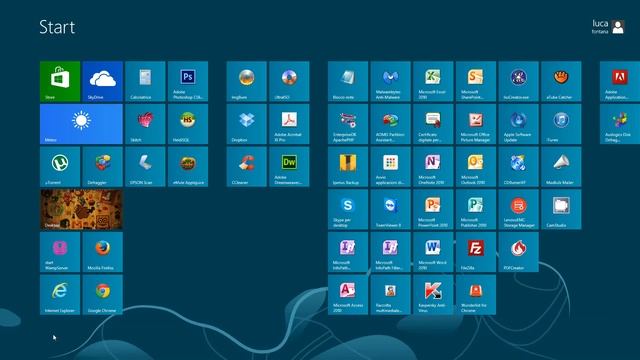This screenshot has height=360, width=640.
Task: Open Microsoft PowerPoint 2010 tile
Action: (433, 209)
